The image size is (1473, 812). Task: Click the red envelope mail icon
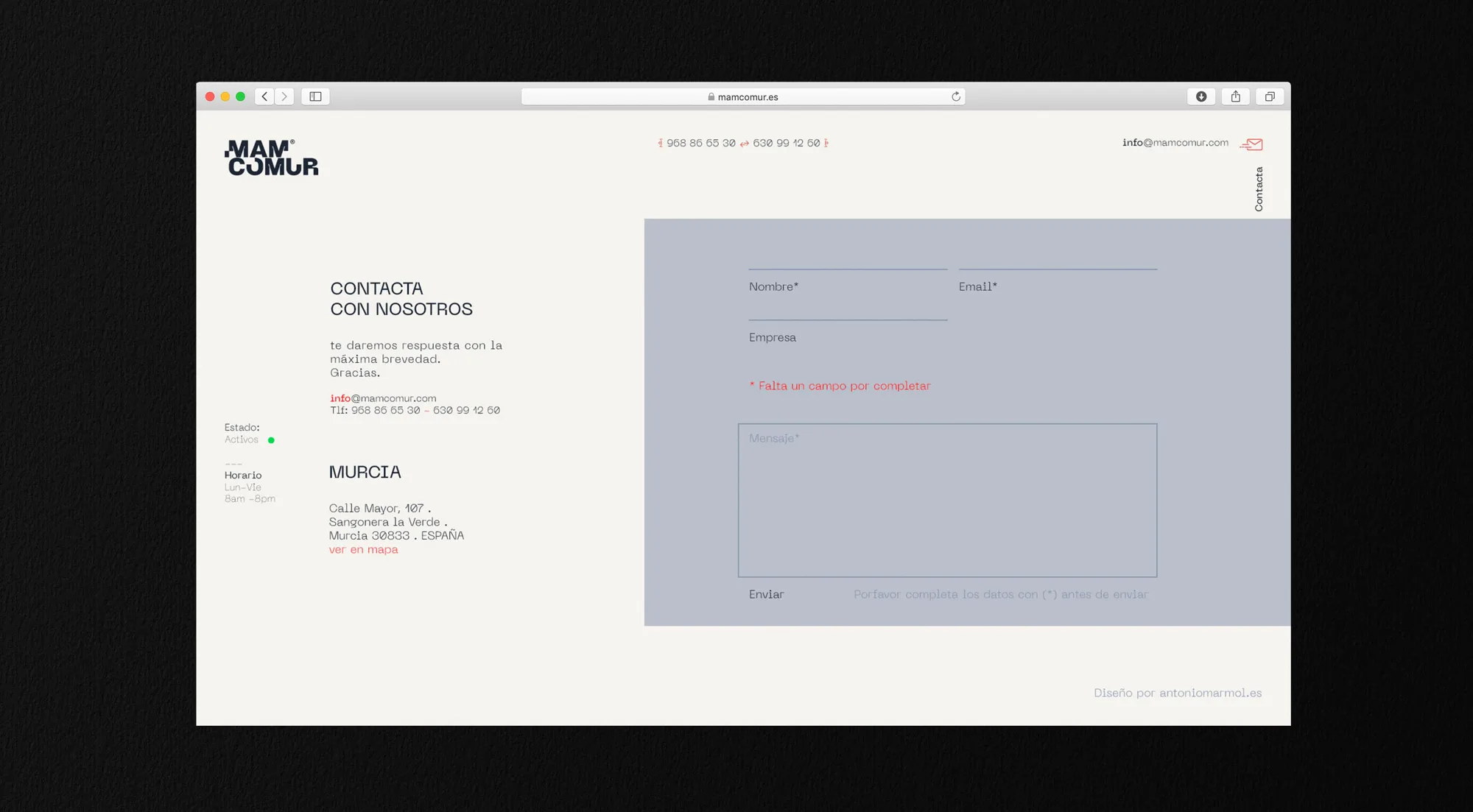(1251, 144)
